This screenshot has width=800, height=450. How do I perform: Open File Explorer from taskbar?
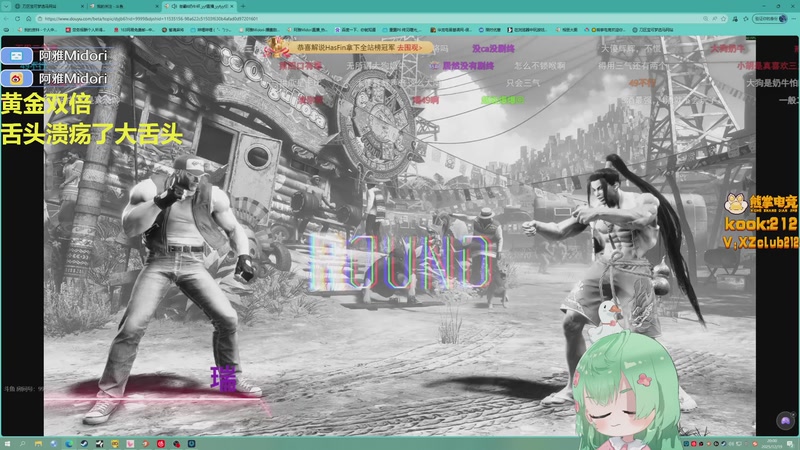[38, 444]
